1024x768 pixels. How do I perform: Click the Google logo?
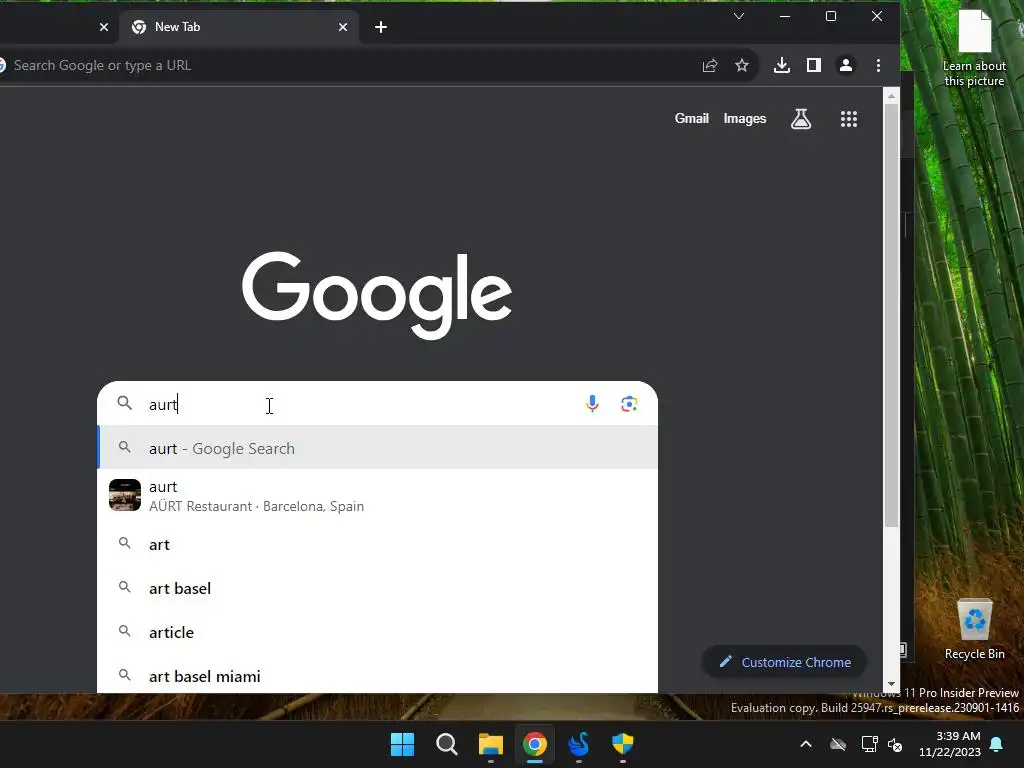click(377, 295)
